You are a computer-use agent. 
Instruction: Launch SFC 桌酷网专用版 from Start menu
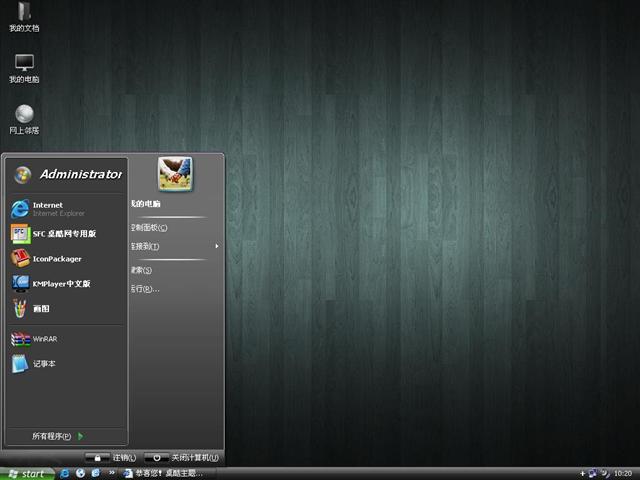62,233
